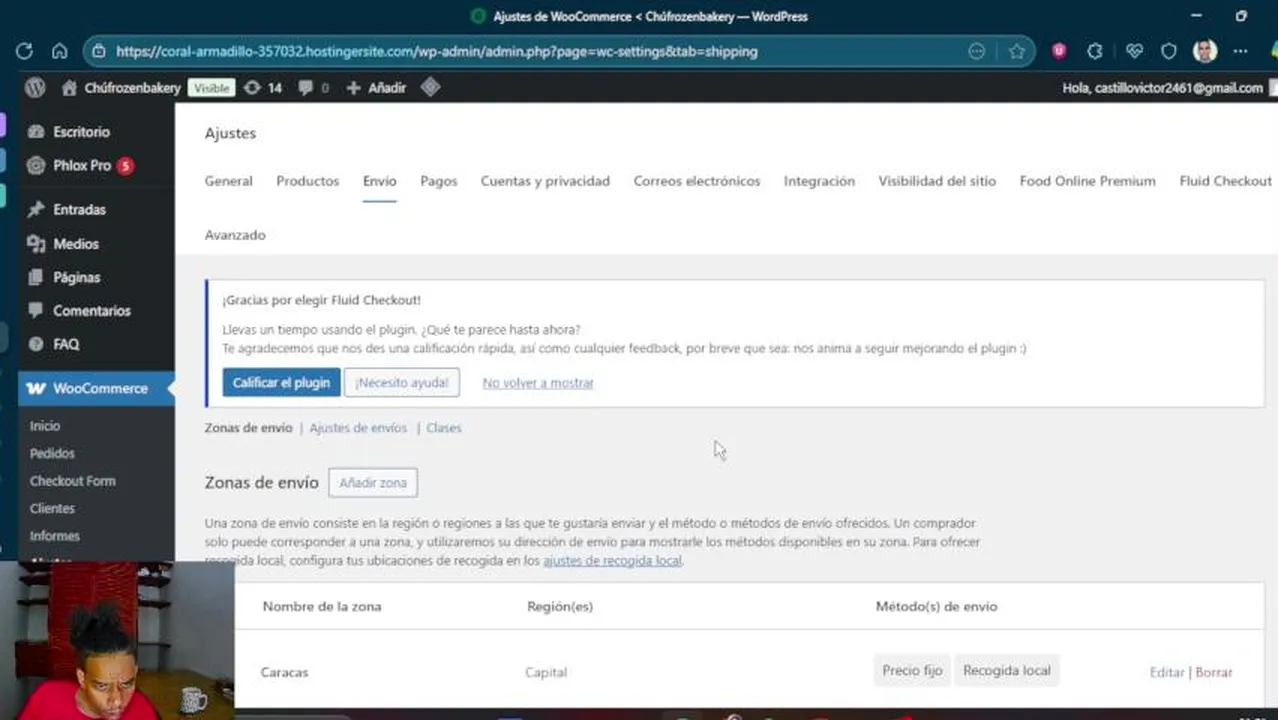Open Correos electrónicos tab
Image resolution: width=1278 pixels, height=720 pixels.
[697, 181]
